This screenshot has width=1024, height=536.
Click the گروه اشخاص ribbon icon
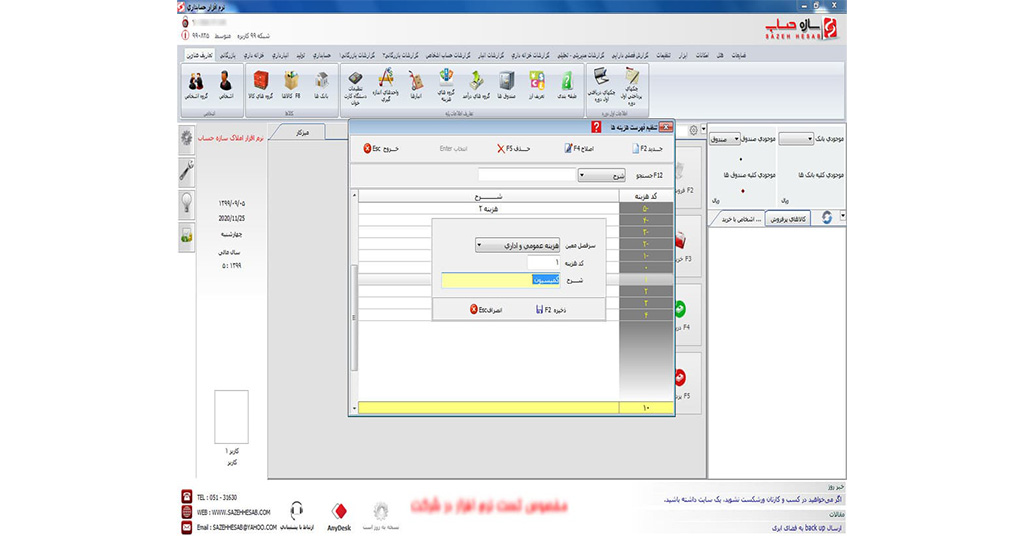(x=196, y=83)
